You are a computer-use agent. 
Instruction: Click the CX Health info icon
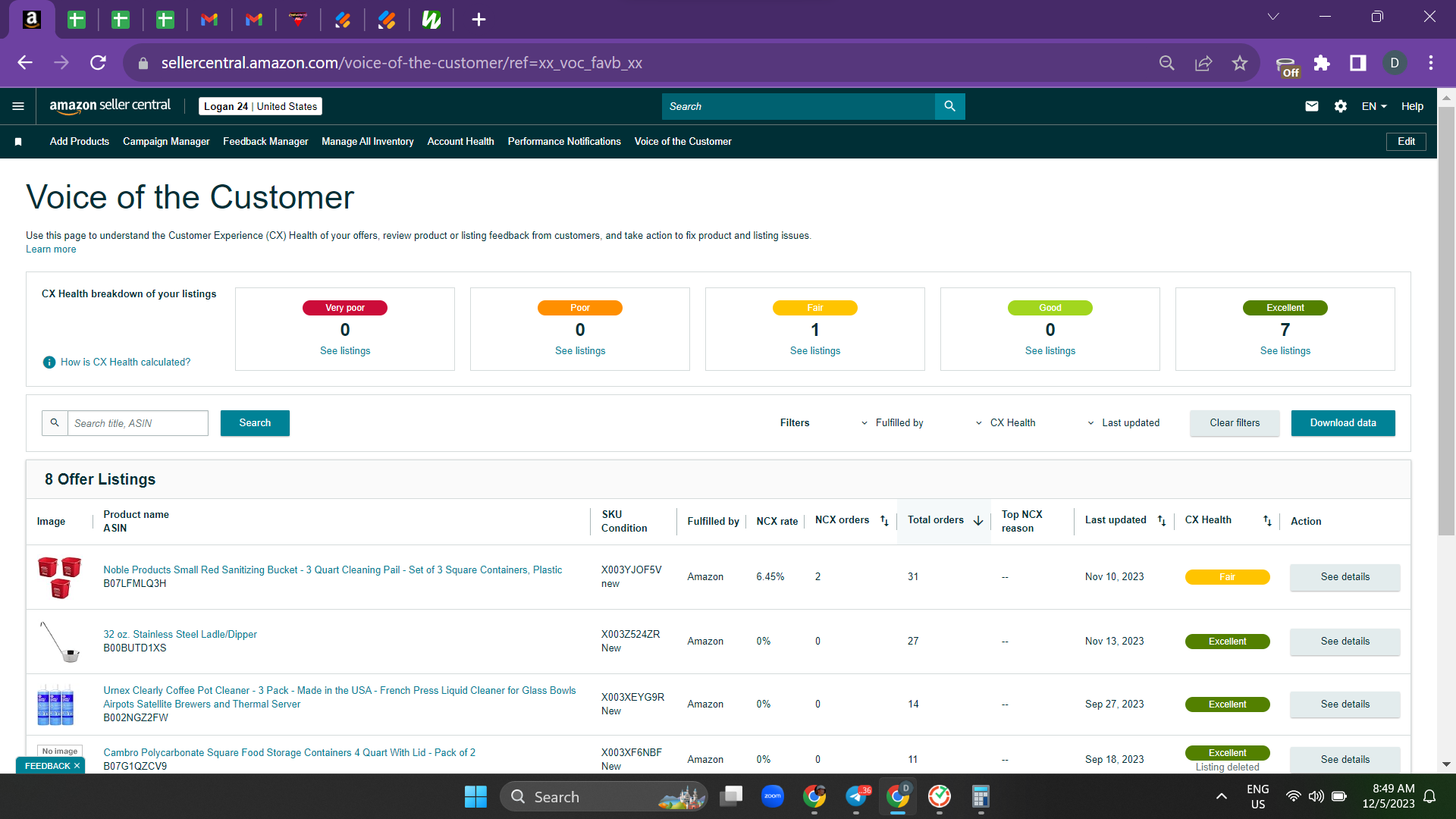click(49, 362)
